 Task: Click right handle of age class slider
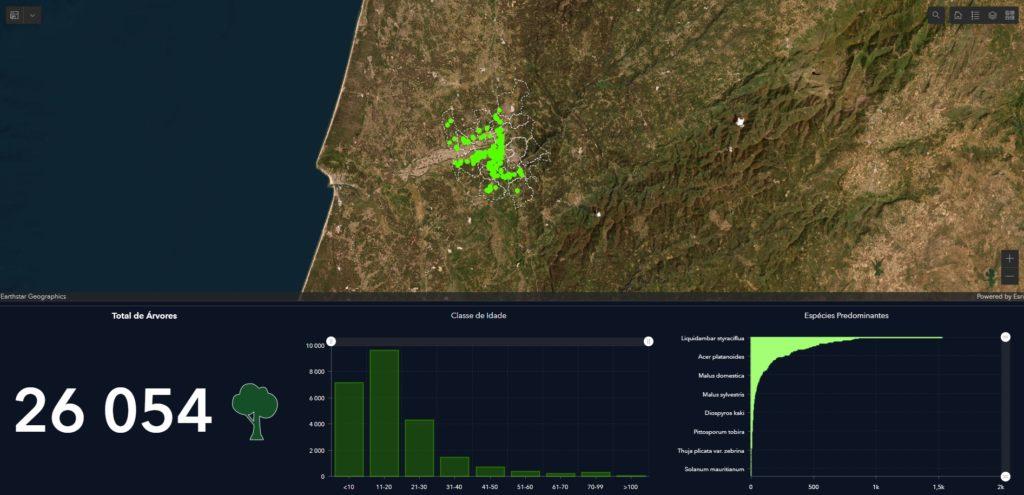pos(648,341)
